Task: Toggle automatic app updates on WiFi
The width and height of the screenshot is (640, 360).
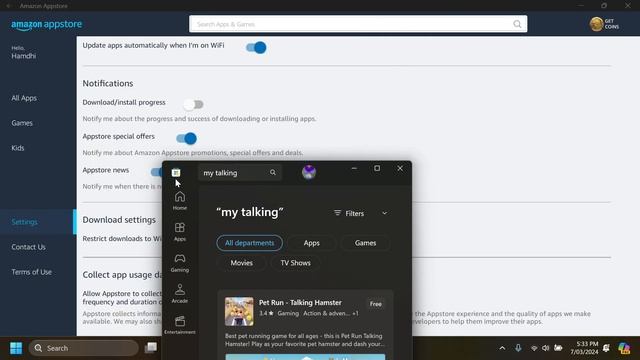Action: coord(256,48)
